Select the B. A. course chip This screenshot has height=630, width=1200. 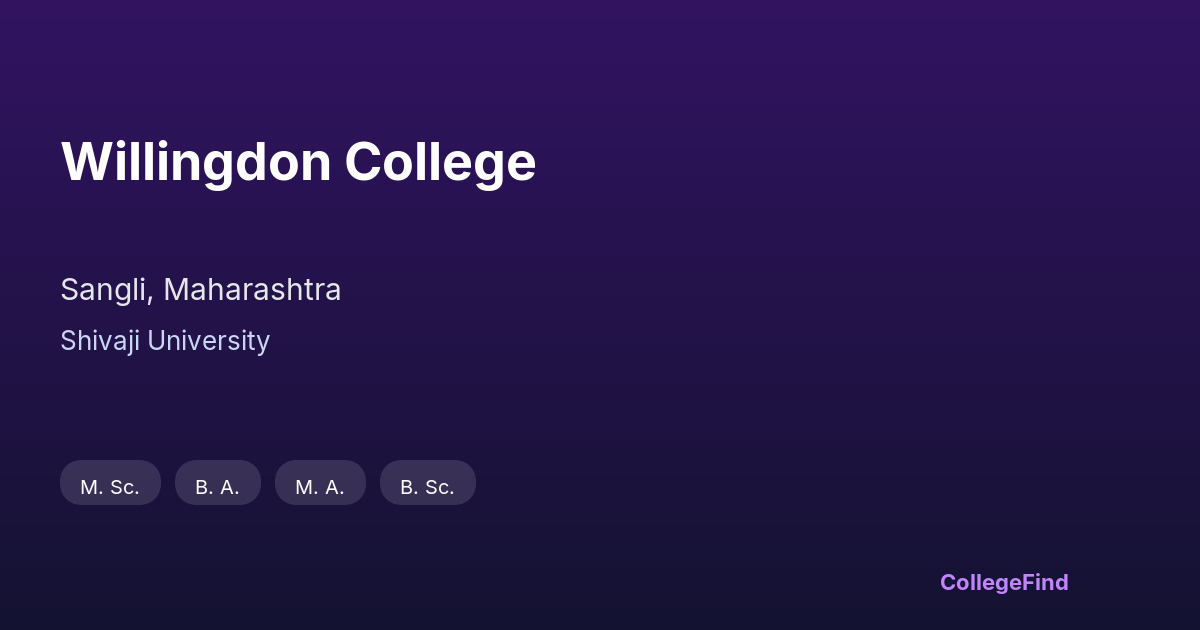(217, 487)
